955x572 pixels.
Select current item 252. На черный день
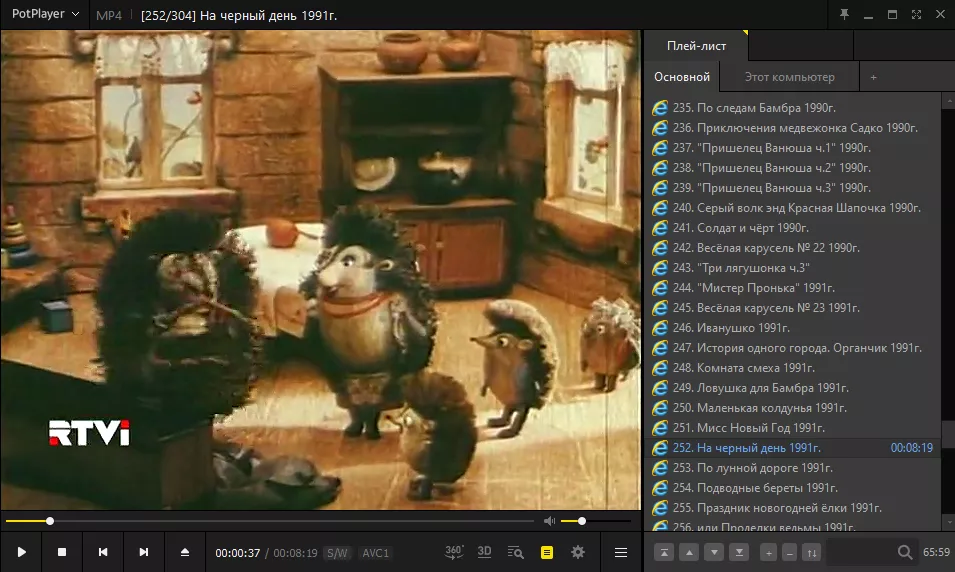793,448
